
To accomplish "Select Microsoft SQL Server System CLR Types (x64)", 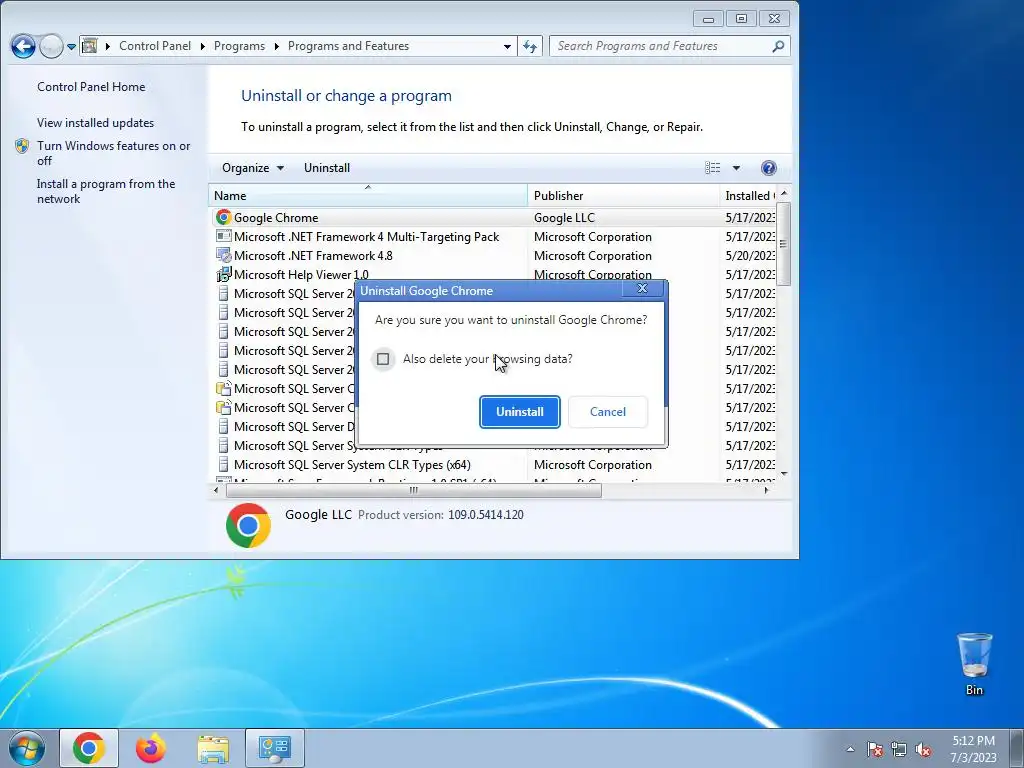I will [x=352, y=464].
